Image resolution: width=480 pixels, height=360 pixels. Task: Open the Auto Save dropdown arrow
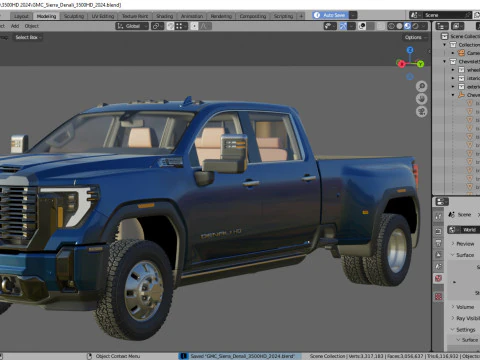[353, 15]
